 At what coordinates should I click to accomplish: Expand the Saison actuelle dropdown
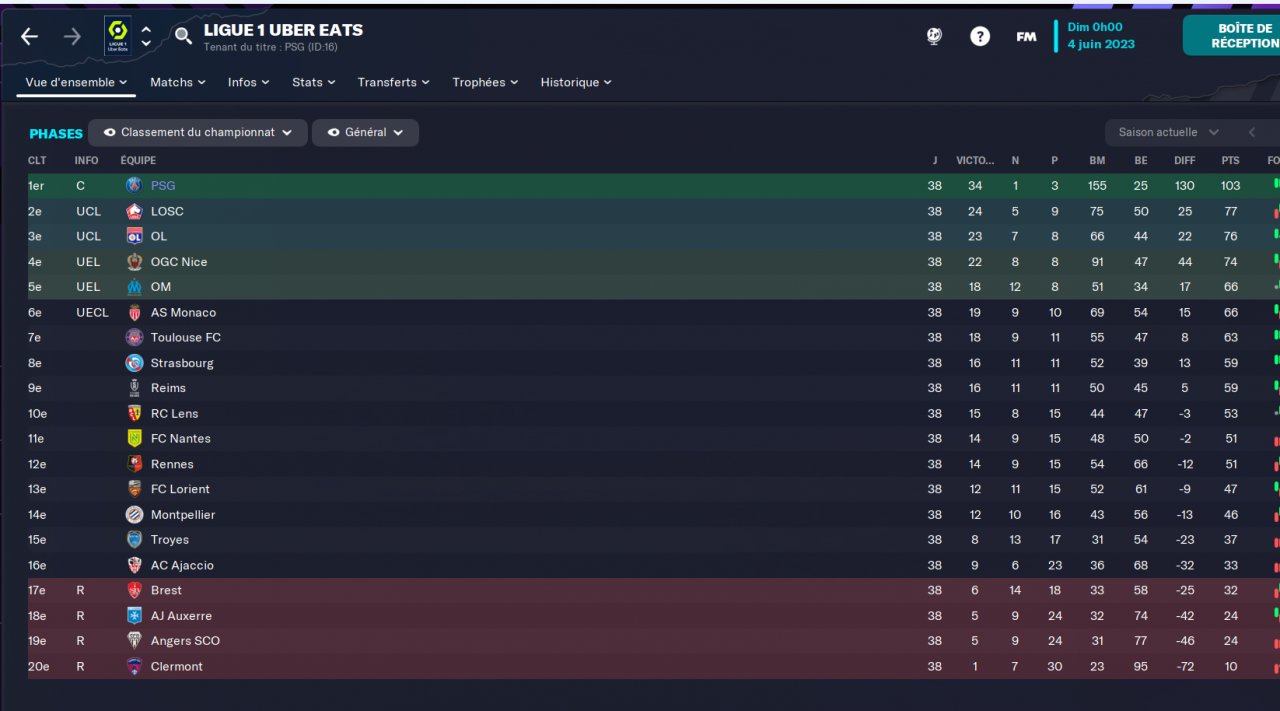click(1168, 133)
